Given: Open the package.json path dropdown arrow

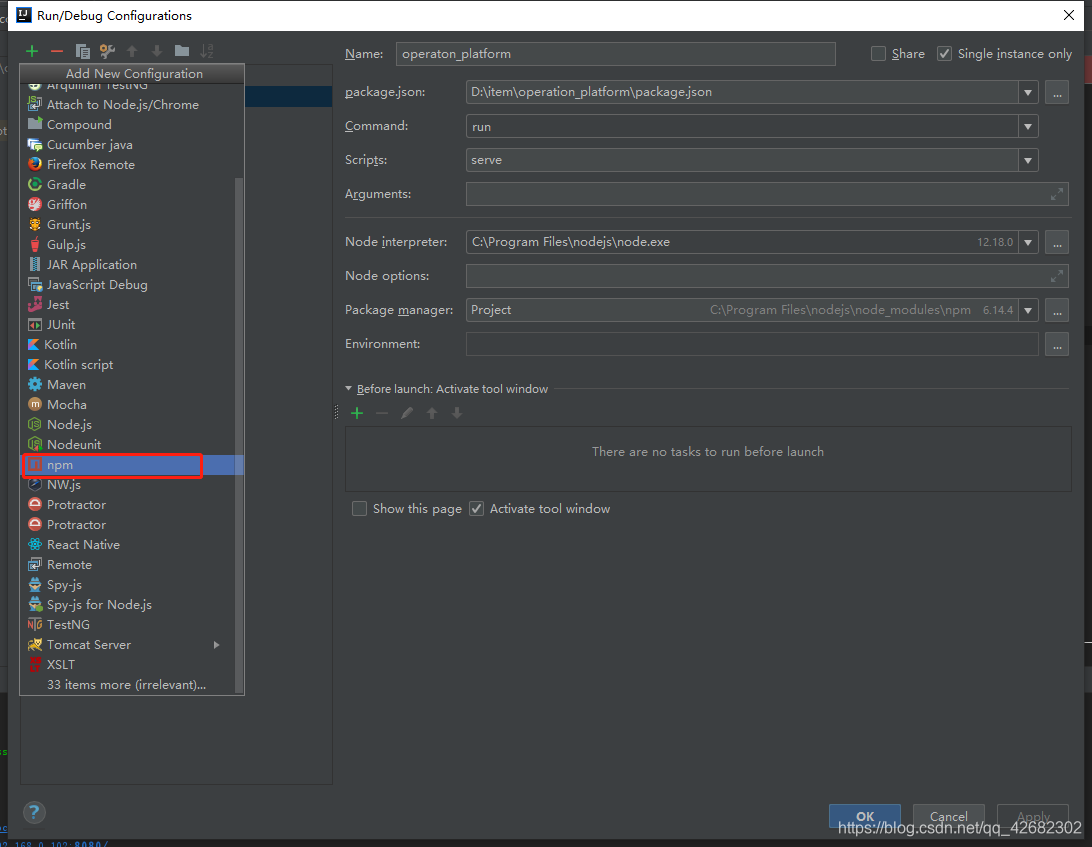Looking at the screenshot, I should 1028,92.
